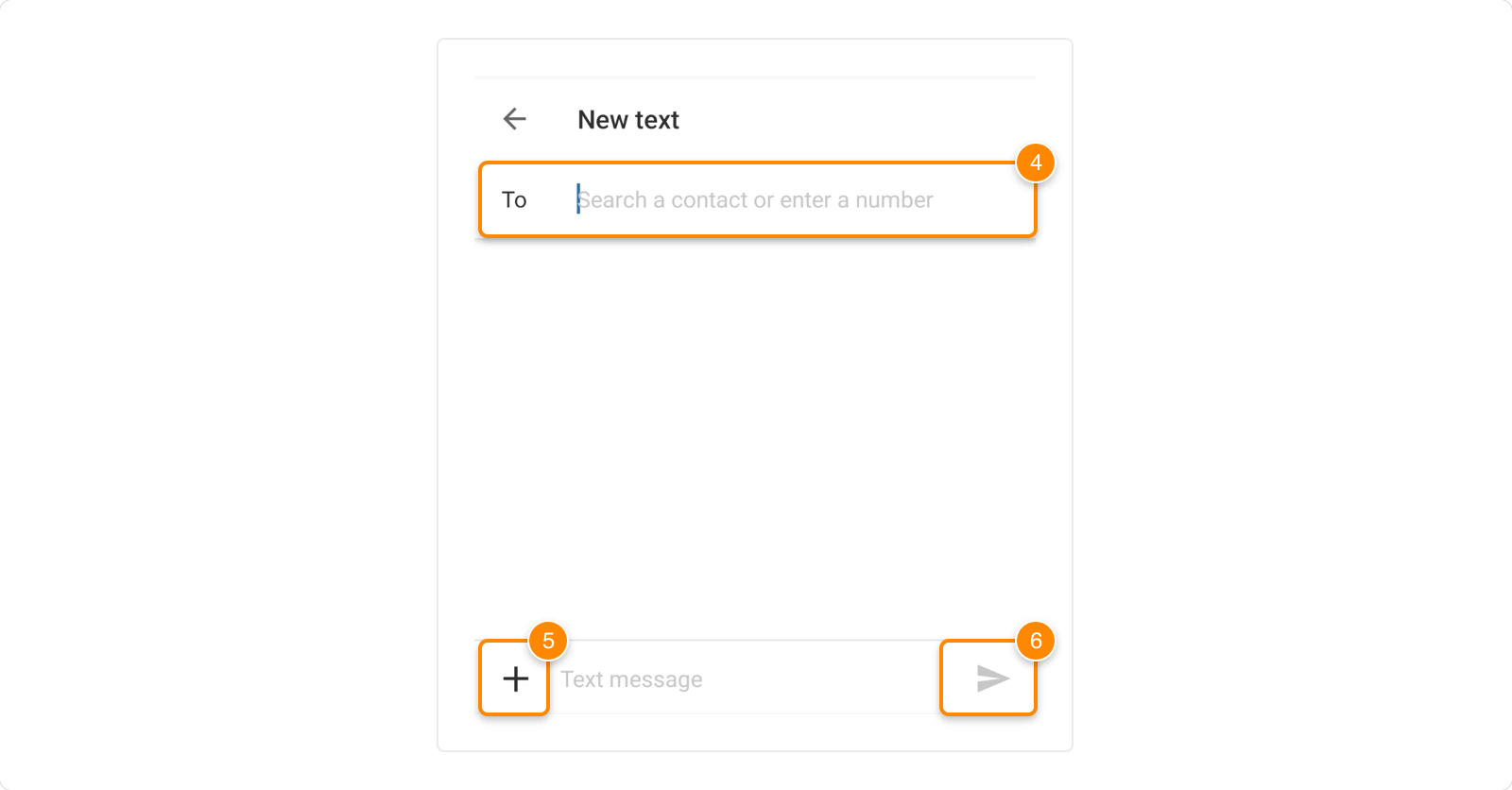Focus the Text message input
1512x790 pixels.
point(737,679)
